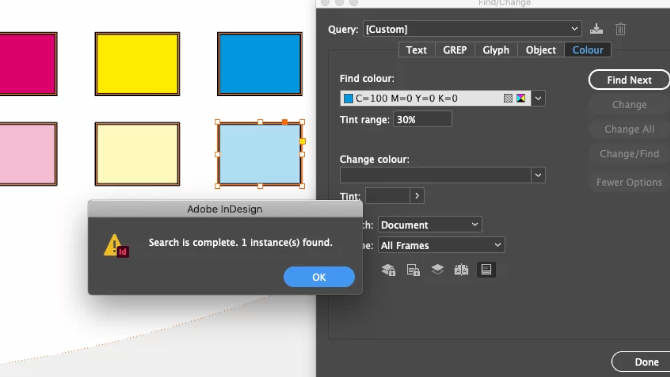Switch to the Text tab
Image resolution: width=670 pixels, height=377 pixels.
click(416, 50)
